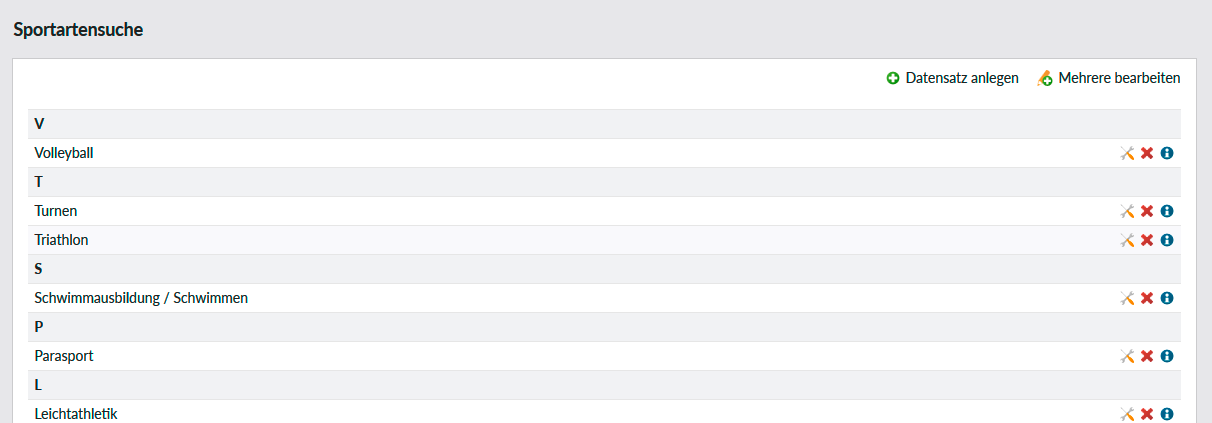Show info for Parasport
The image size is (1212, 423).
tap(1166, 356)
